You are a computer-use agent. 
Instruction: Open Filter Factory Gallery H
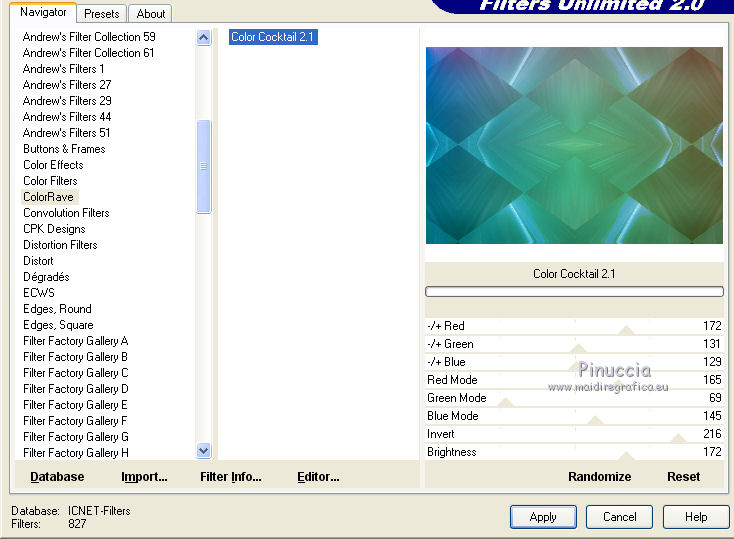(75, 453)
